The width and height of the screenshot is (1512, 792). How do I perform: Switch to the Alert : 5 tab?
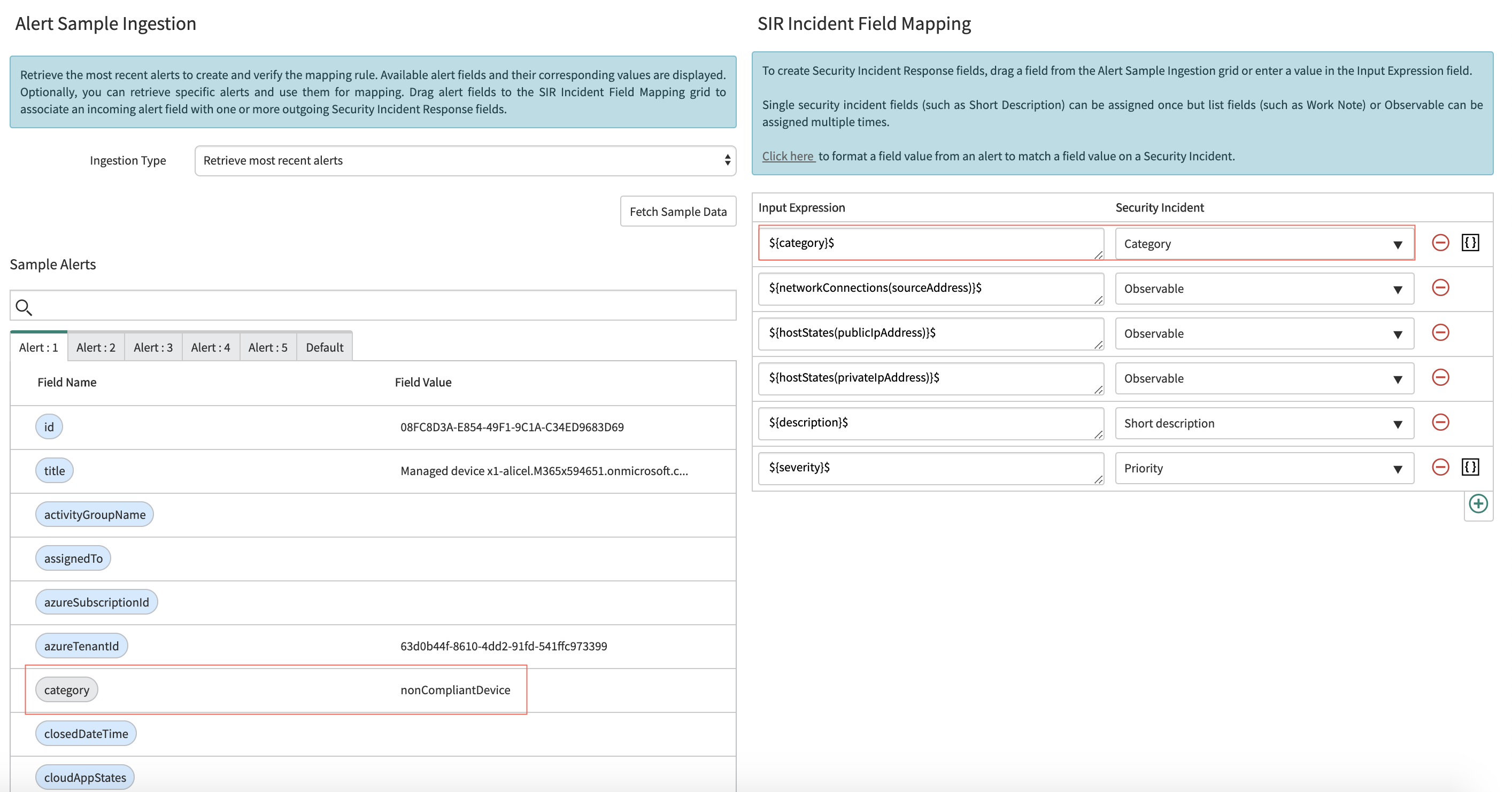click(x=268, y=347)
